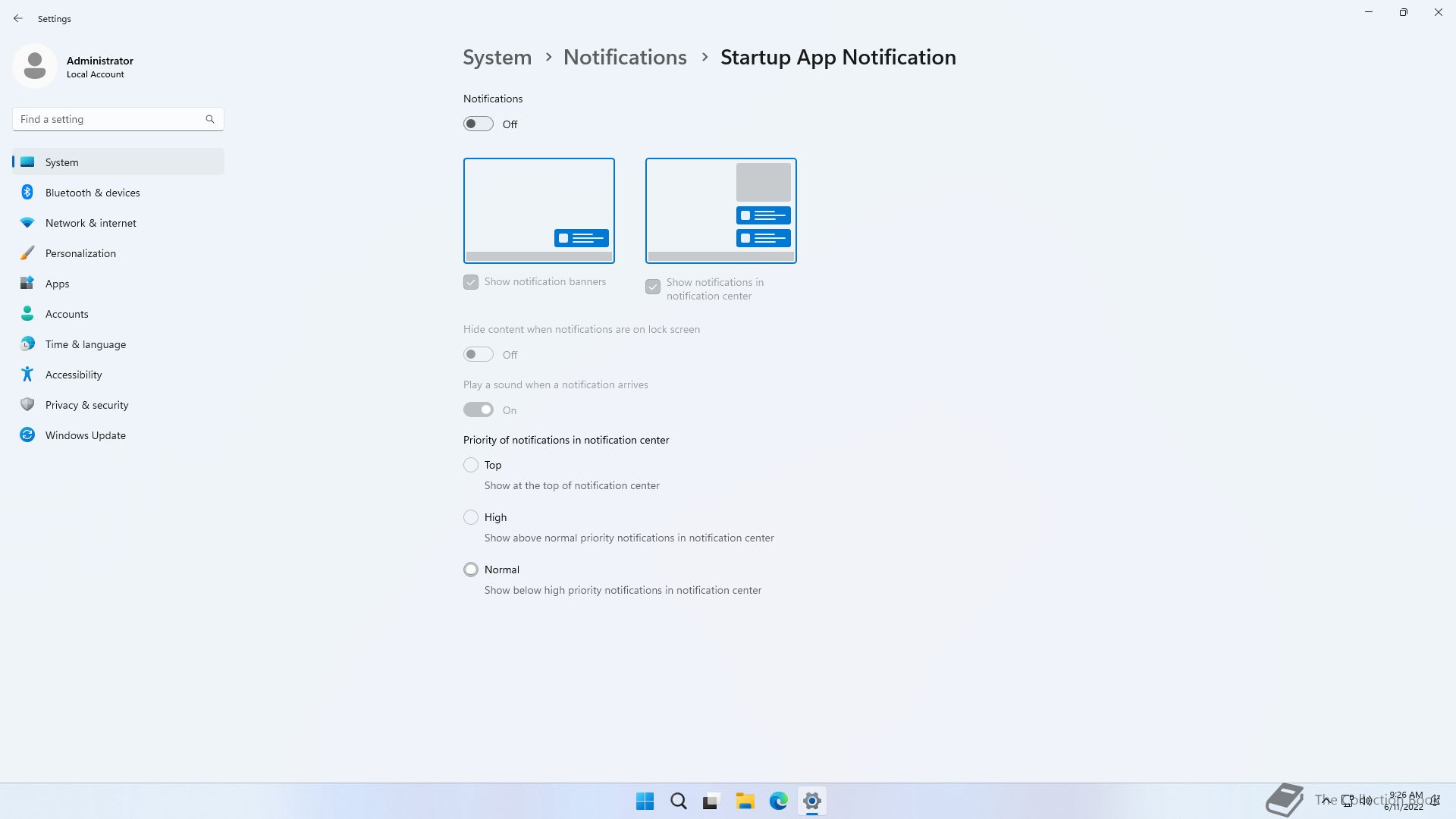Turn on the Notifications toggle

tap(479, 124)
